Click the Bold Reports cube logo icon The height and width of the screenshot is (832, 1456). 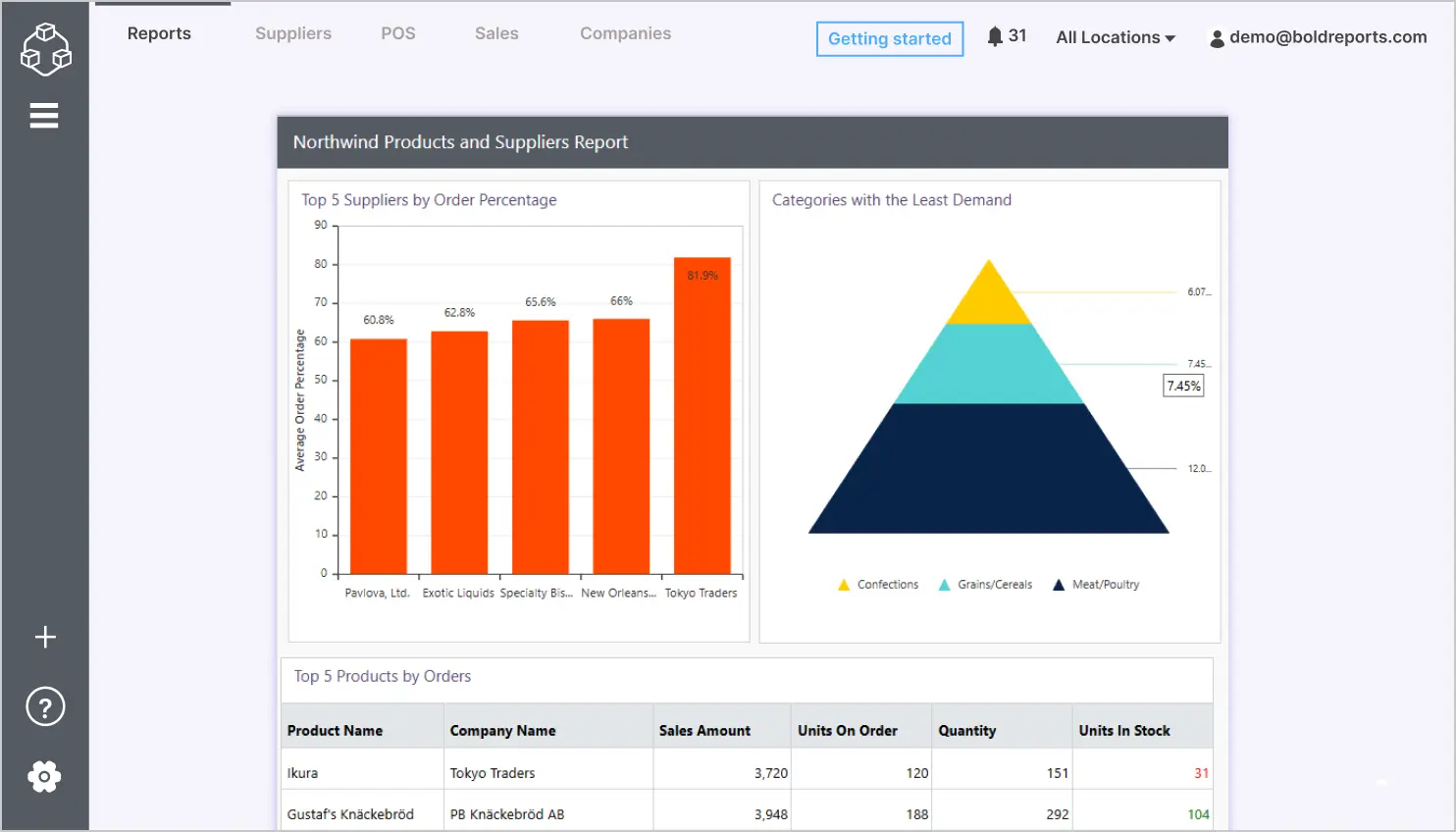tap(45, 48)
